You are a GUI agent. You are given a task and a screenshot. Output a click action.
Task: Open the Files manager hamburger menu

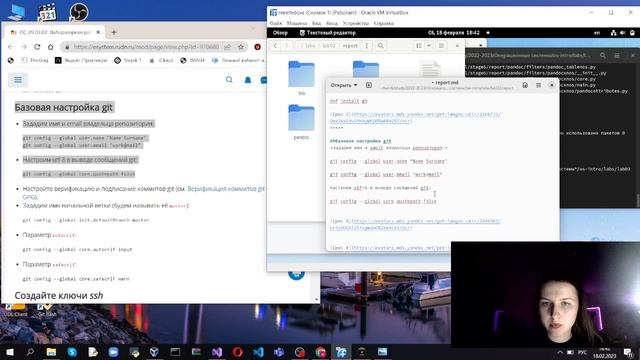tap(441, 46)
